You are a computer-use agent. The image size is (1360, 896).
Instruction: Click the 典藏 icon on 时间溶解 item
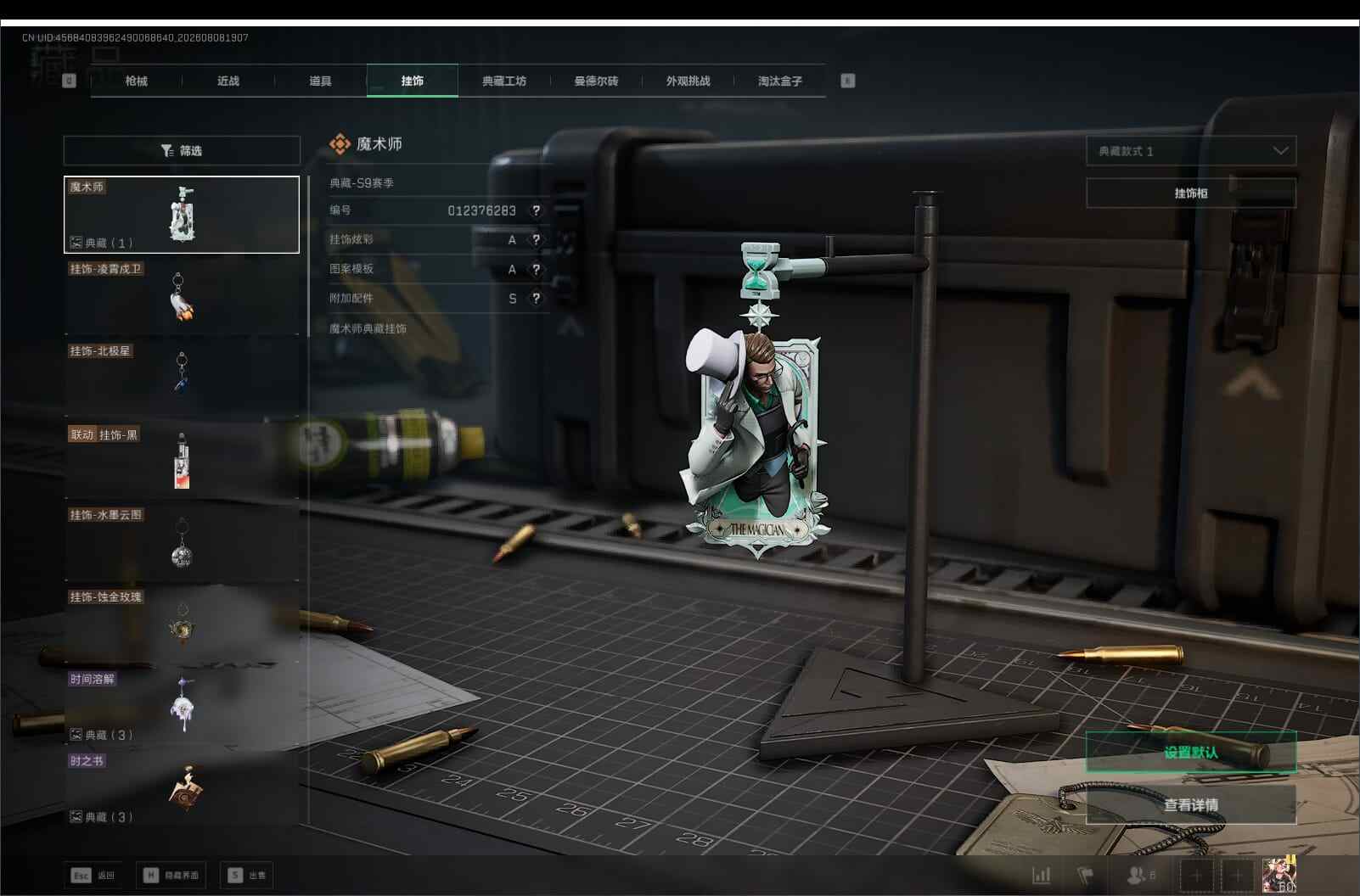tap(76, 735)
